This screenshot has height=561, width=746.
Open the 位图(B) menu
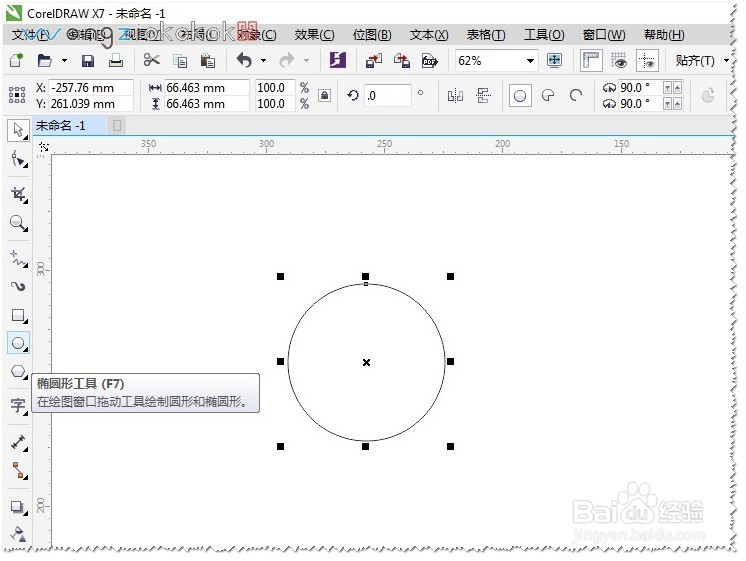[x=372, y=35]
